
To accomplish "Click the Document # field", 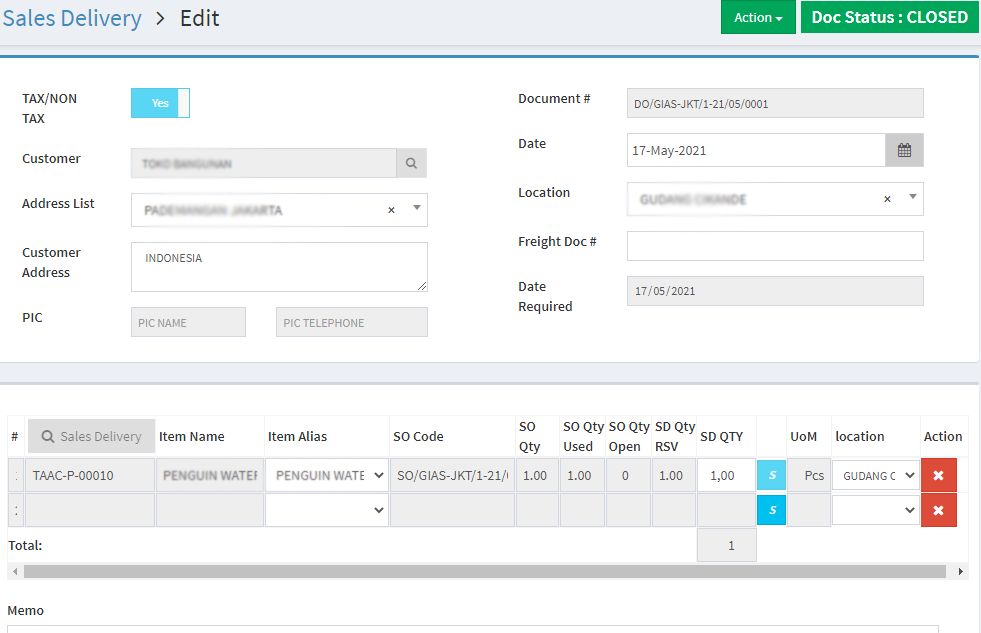I will (775, 103).
